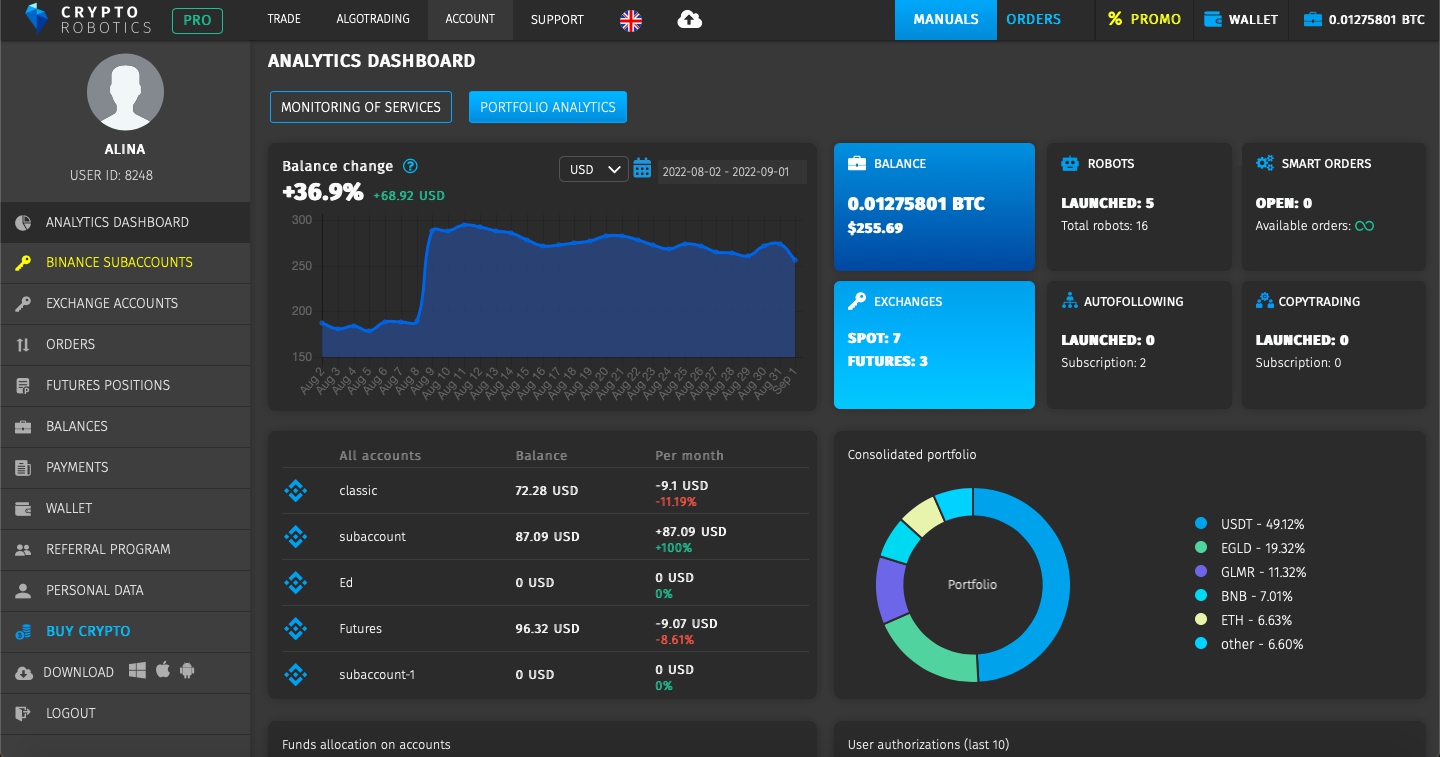
Task: Click the Balance card showing $255.69
Action: pyautogui.click(x=934, y=207)
